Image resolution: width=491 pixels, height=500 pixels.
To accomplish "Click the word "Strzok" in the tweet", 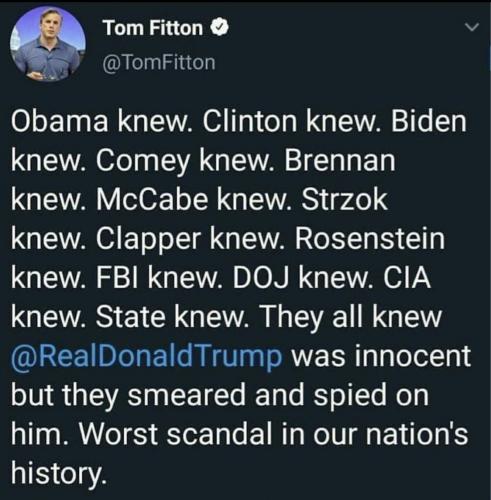I will (344, 199).
